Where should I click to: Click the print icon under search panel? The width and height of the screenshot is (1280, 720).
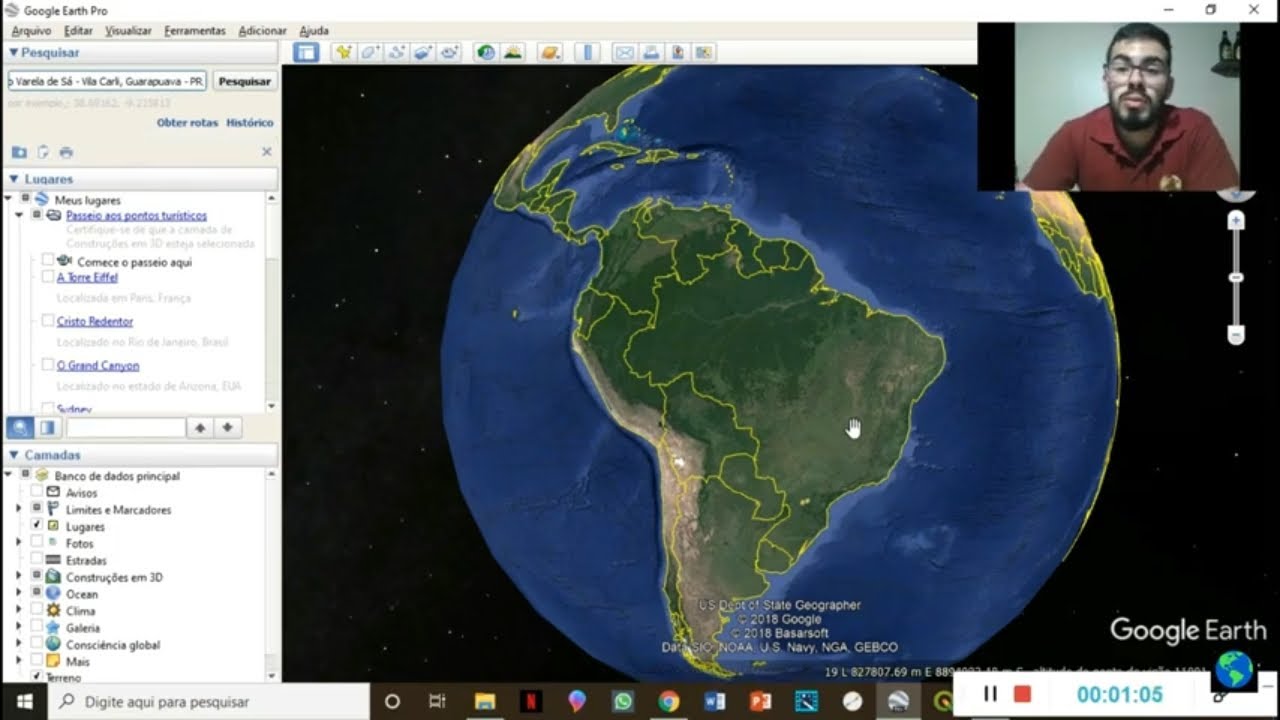point(66,152)
